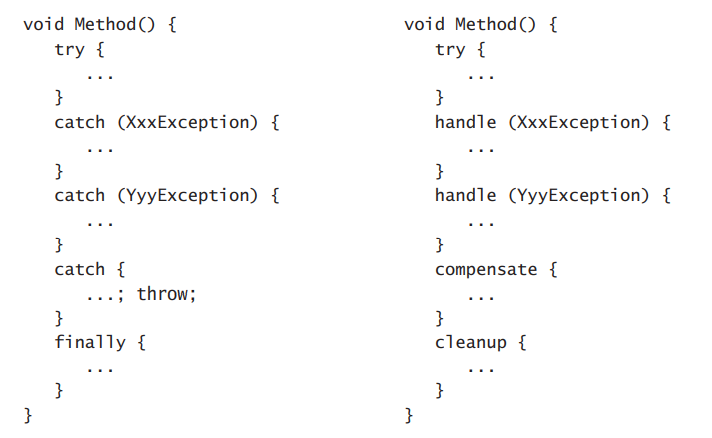712x438 pixels.
Task: Select the "try" keyword in the catch-based listing
Action: coord(70,49)
